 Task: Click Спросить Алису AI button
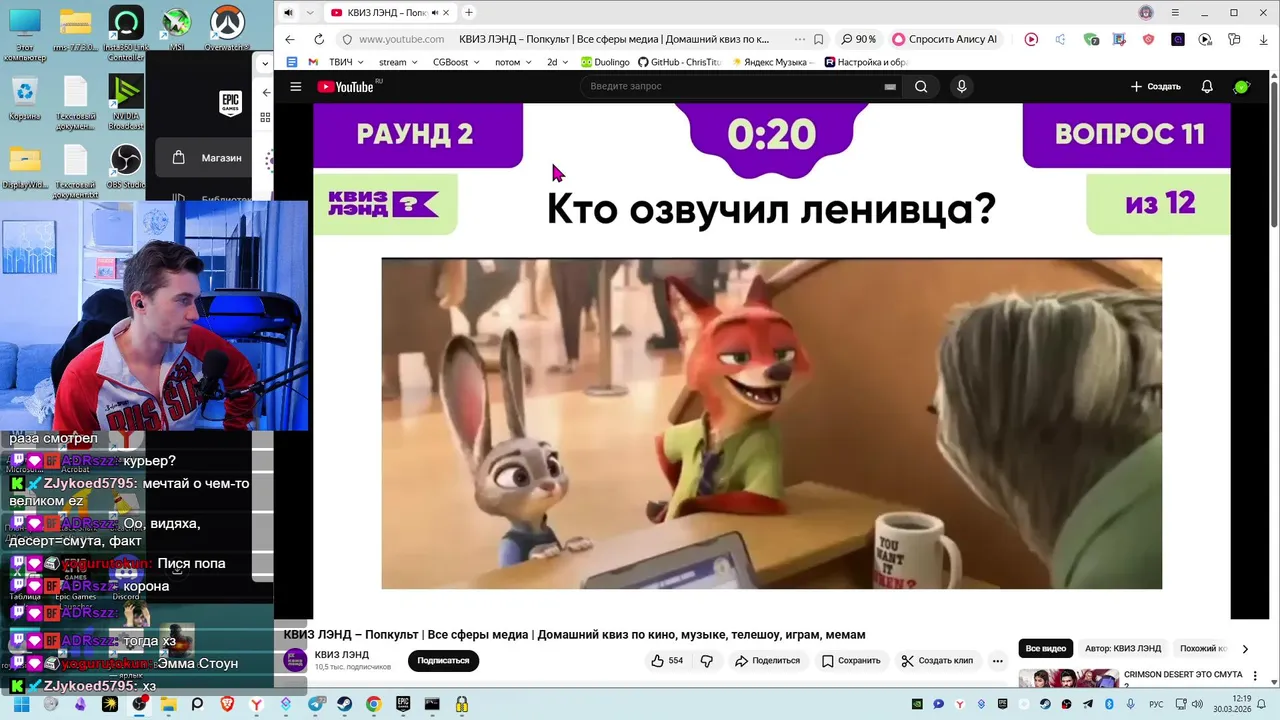(945, 39)
